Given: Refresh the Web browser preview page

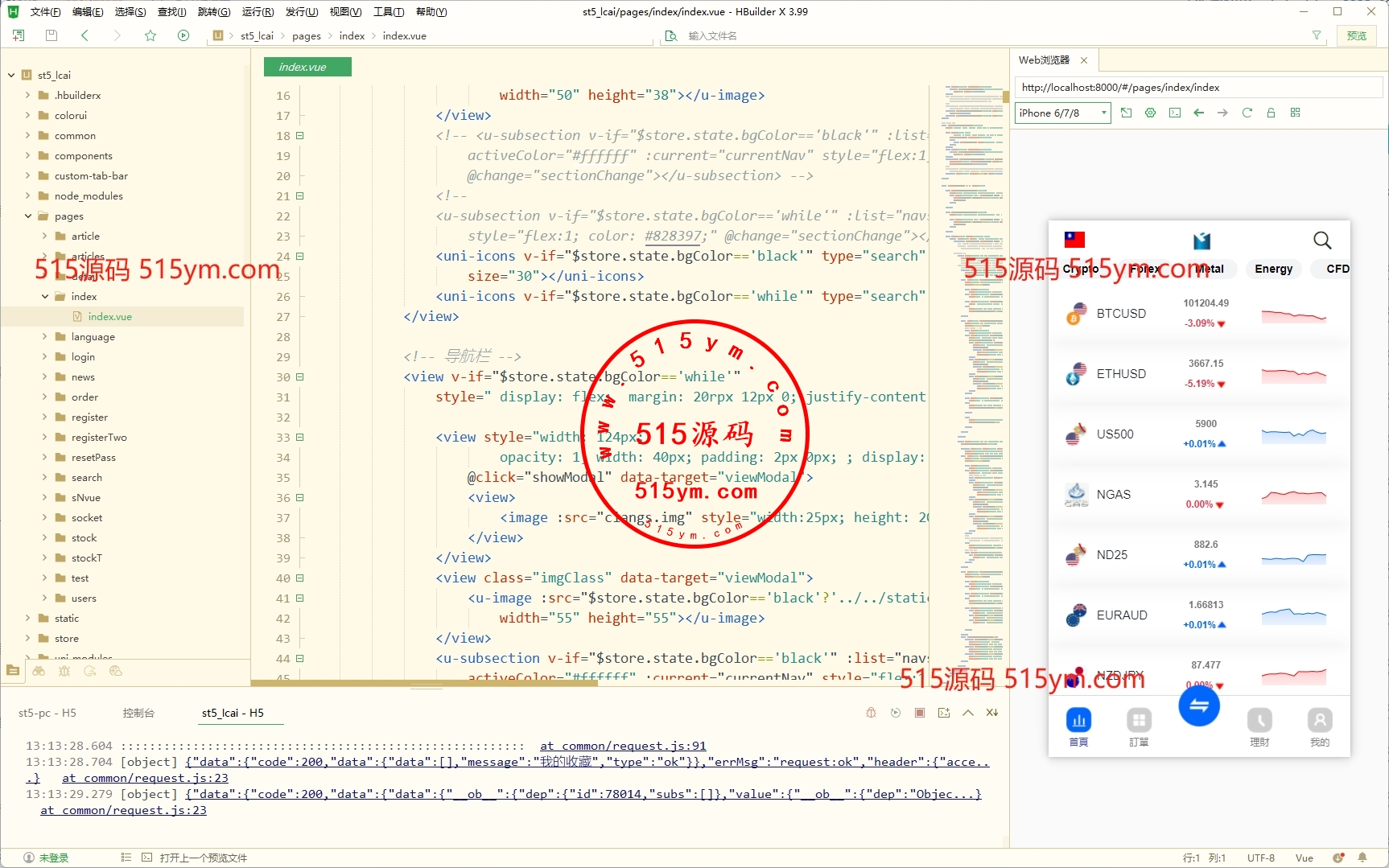Looking at the screenshot, I should tap(1247, 113).
